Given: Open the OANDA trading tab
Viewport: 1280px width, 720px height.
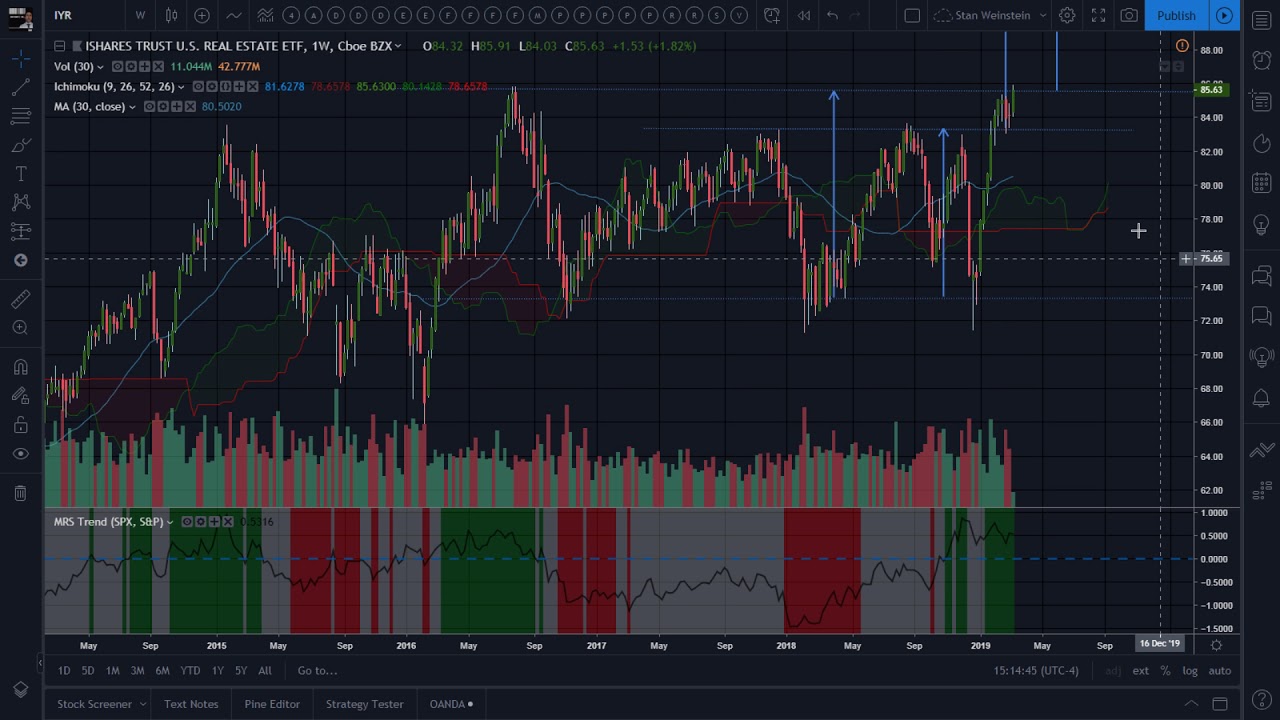Looking at the screenshot, I should pyautogui.click(x=451, y=704).
